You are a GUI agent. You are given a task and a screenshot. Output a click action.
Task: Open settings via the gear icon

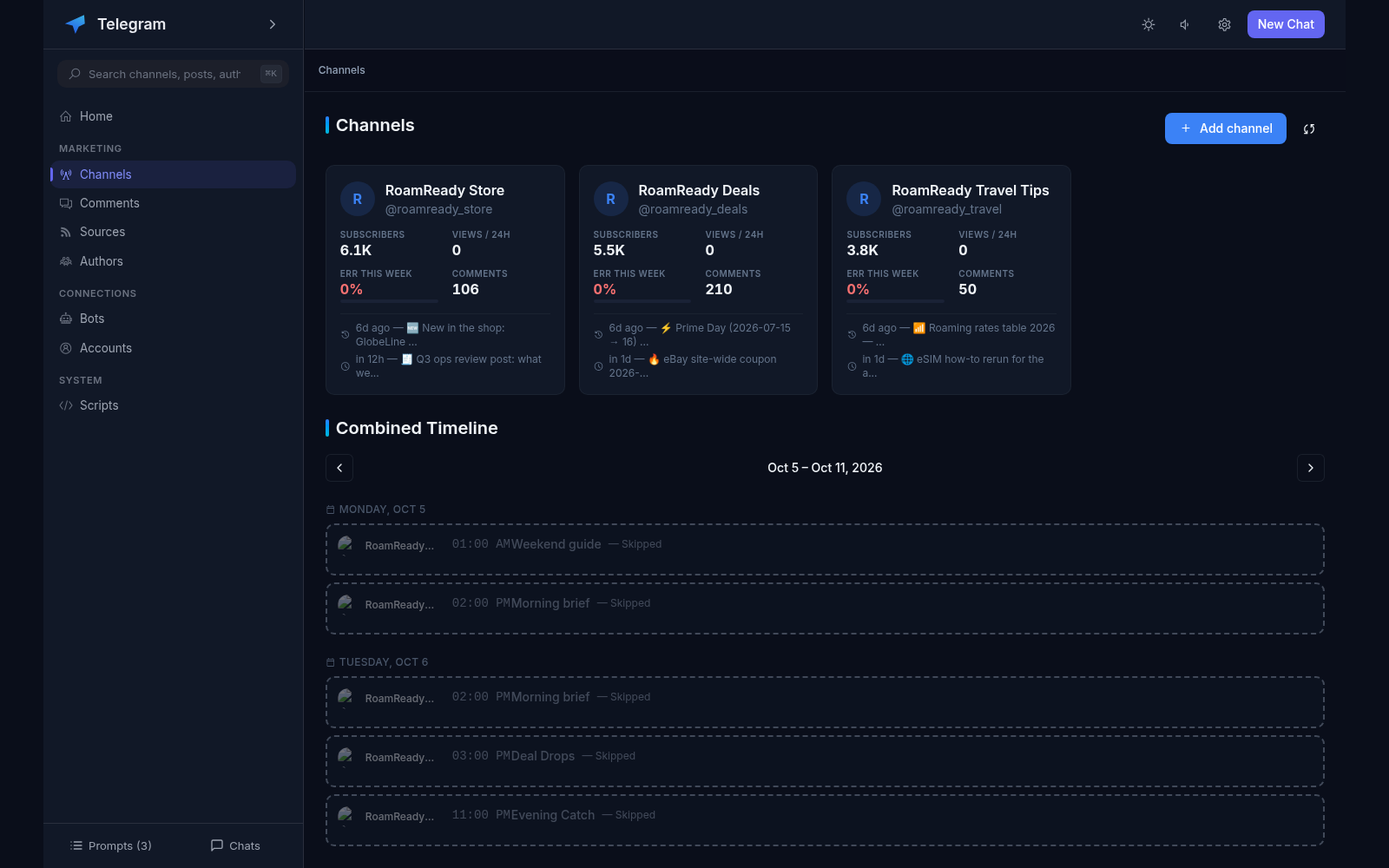[1224, 24]
